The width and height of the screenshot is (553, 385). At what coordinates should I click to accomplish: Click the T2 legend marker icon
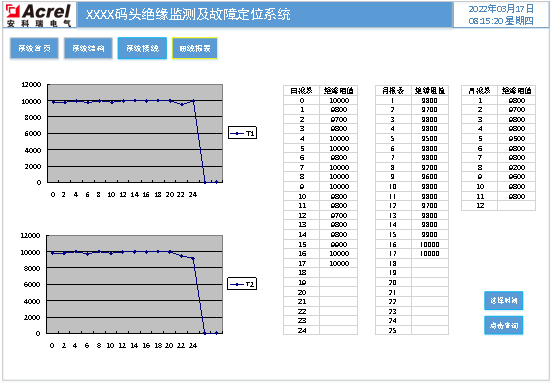(x=237, y=284)
